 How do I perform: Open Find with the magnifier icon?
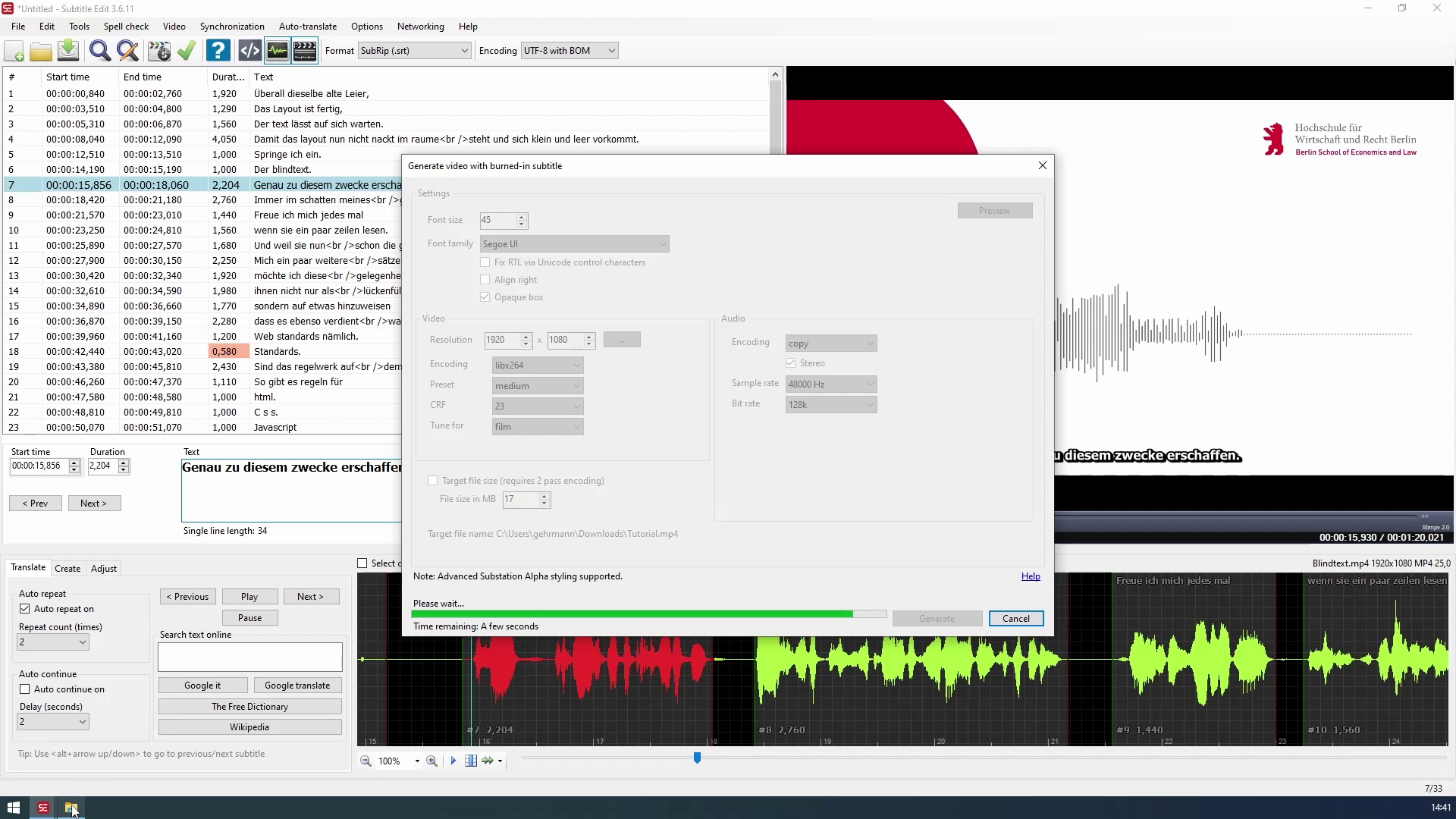point(99,51)
